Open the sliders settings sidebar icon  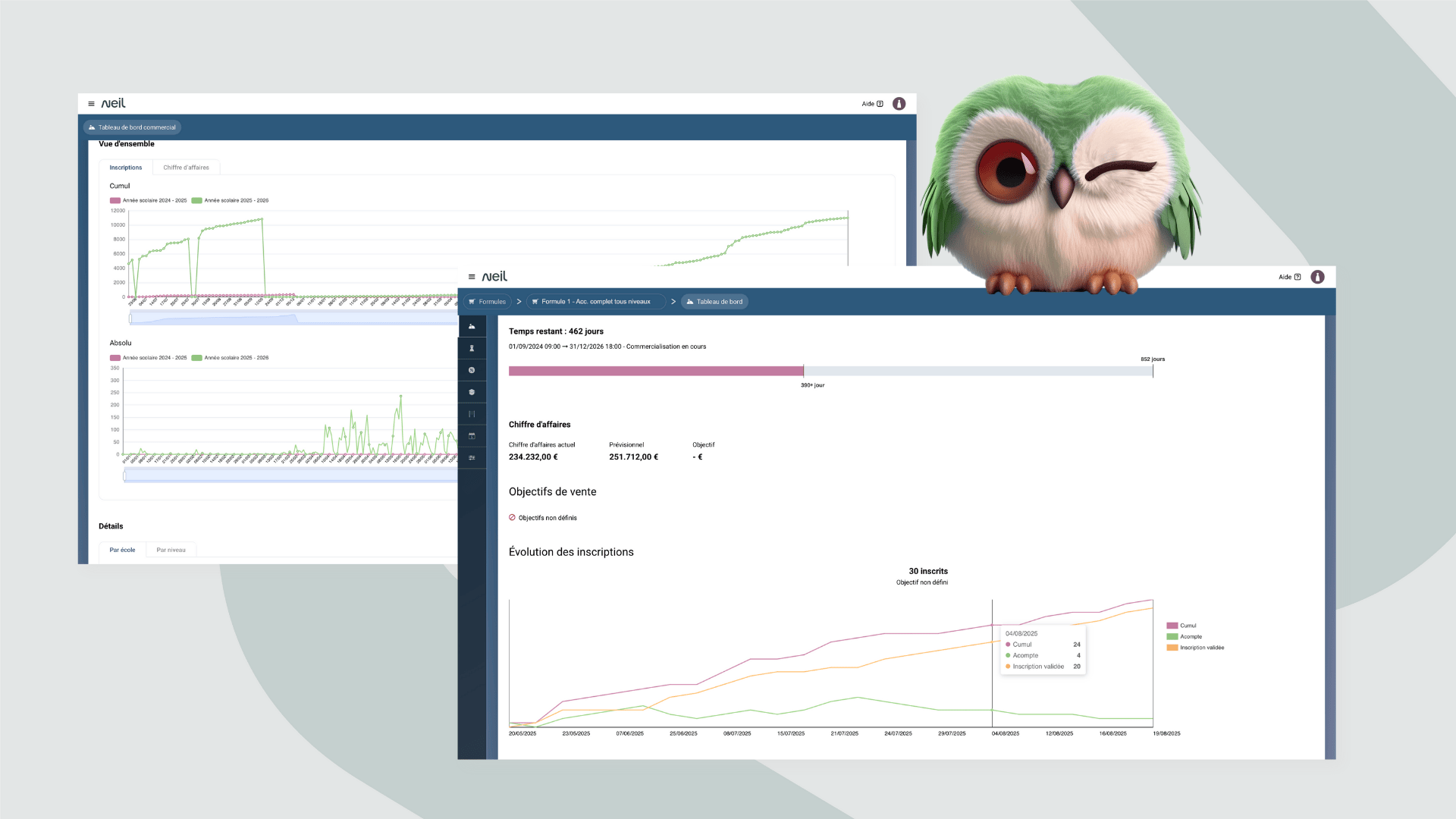point(472,458)
